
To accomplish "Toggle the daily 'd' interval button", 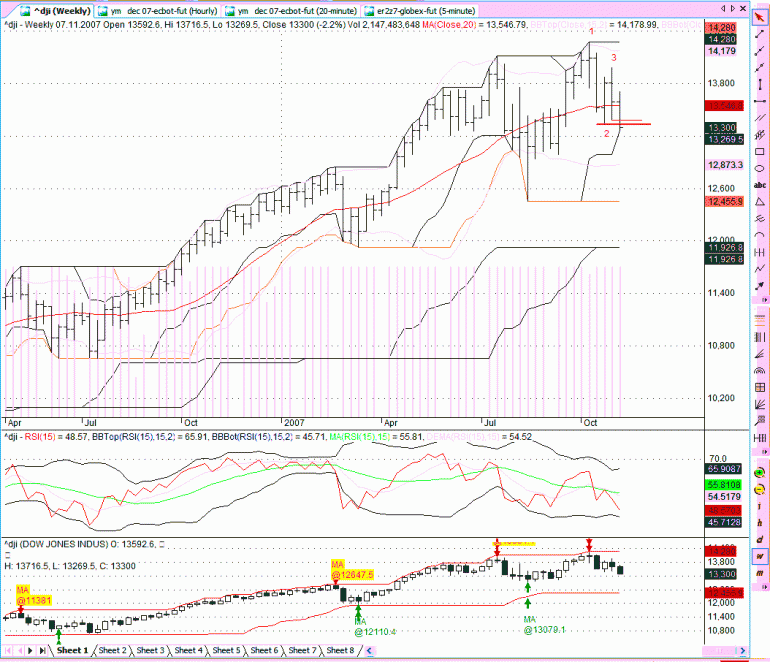I will point(760,539).
